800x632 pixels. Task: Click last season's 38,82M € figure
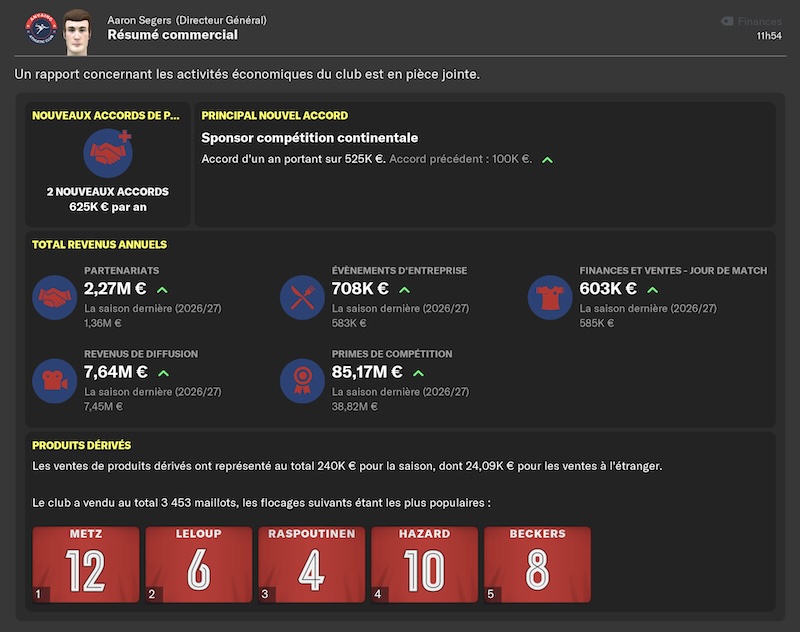pos(355,407)
